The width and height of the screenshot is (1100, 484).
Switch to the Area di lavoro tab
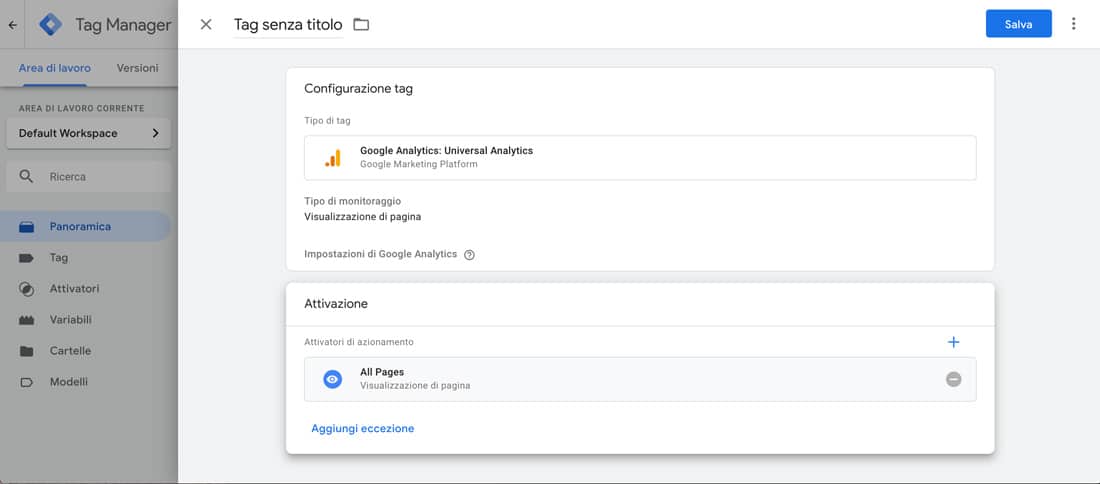point(55,68)
